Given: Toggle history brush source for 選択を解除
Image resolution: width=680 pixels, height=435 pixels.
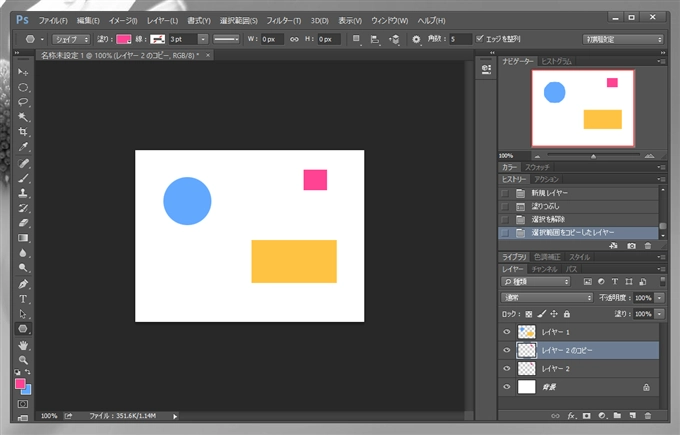Looking at the screenshot, I should click(505, 219).
